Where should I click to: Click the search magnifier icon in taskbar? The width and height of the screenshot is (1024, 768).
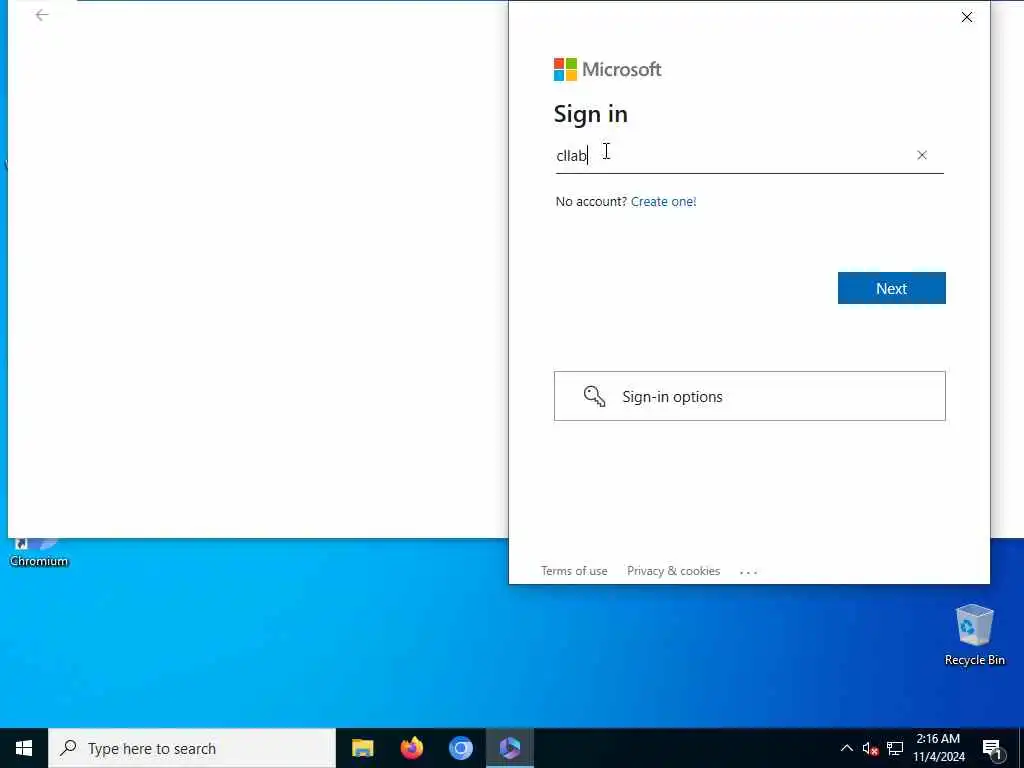coord(68,748)
